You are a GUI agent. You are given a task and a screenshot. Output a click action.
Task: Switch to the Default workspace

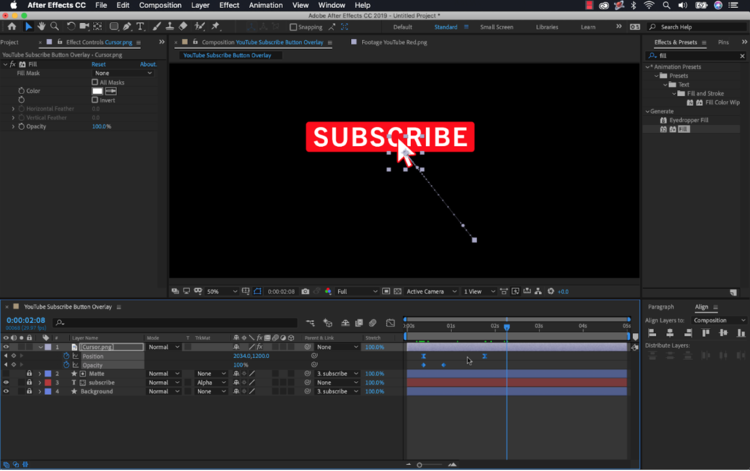click(403, 27)
